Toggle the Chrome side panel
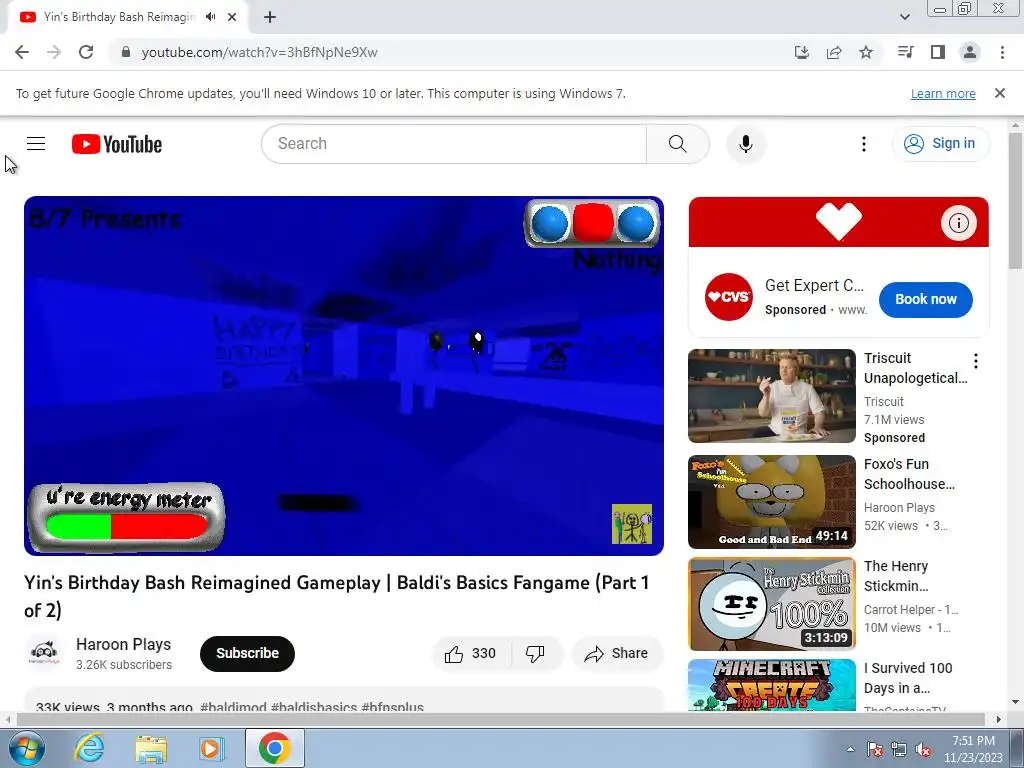The width and height of the screenshot is (1024, 768). pos(938,52)
